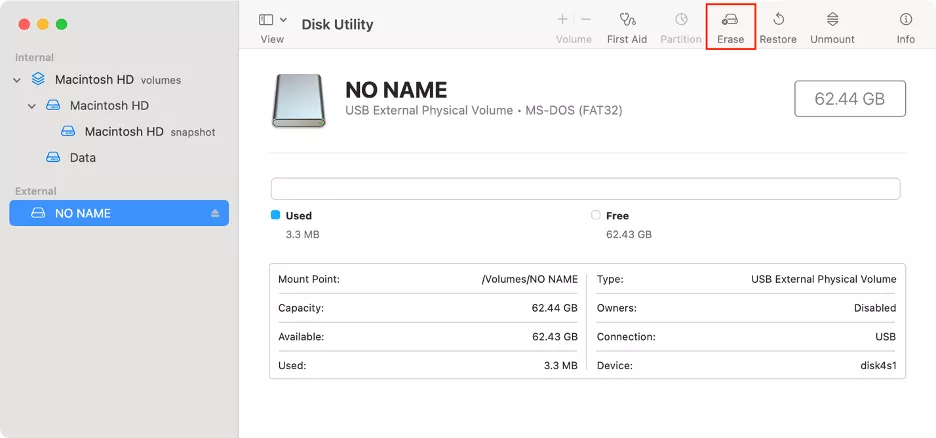Image resolution: width=936 pixels, height=438 pixels.
Task: Click the Restore toolbar icon
Action: (x=778, y=20)
